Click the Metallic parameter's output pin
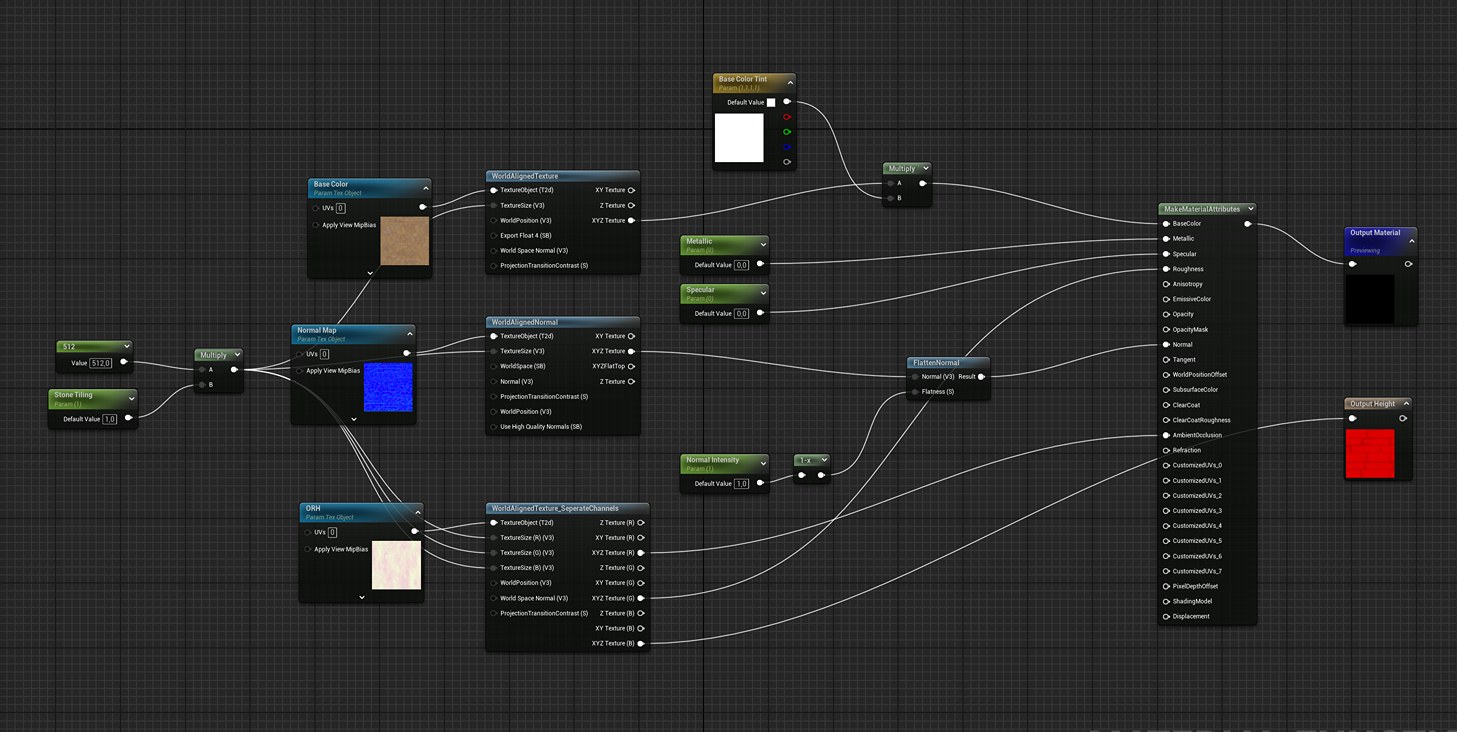1457x732 pixels. tap(762, 265)
